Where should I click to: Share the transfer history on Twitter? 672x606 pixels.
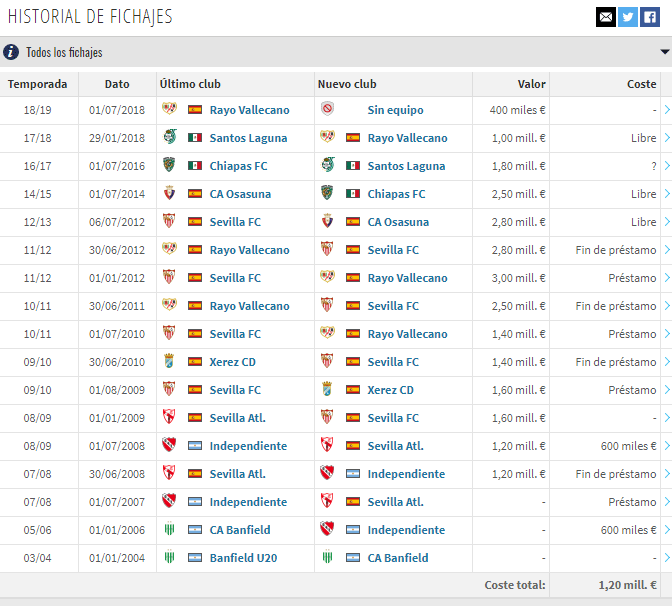click(627, 17)
